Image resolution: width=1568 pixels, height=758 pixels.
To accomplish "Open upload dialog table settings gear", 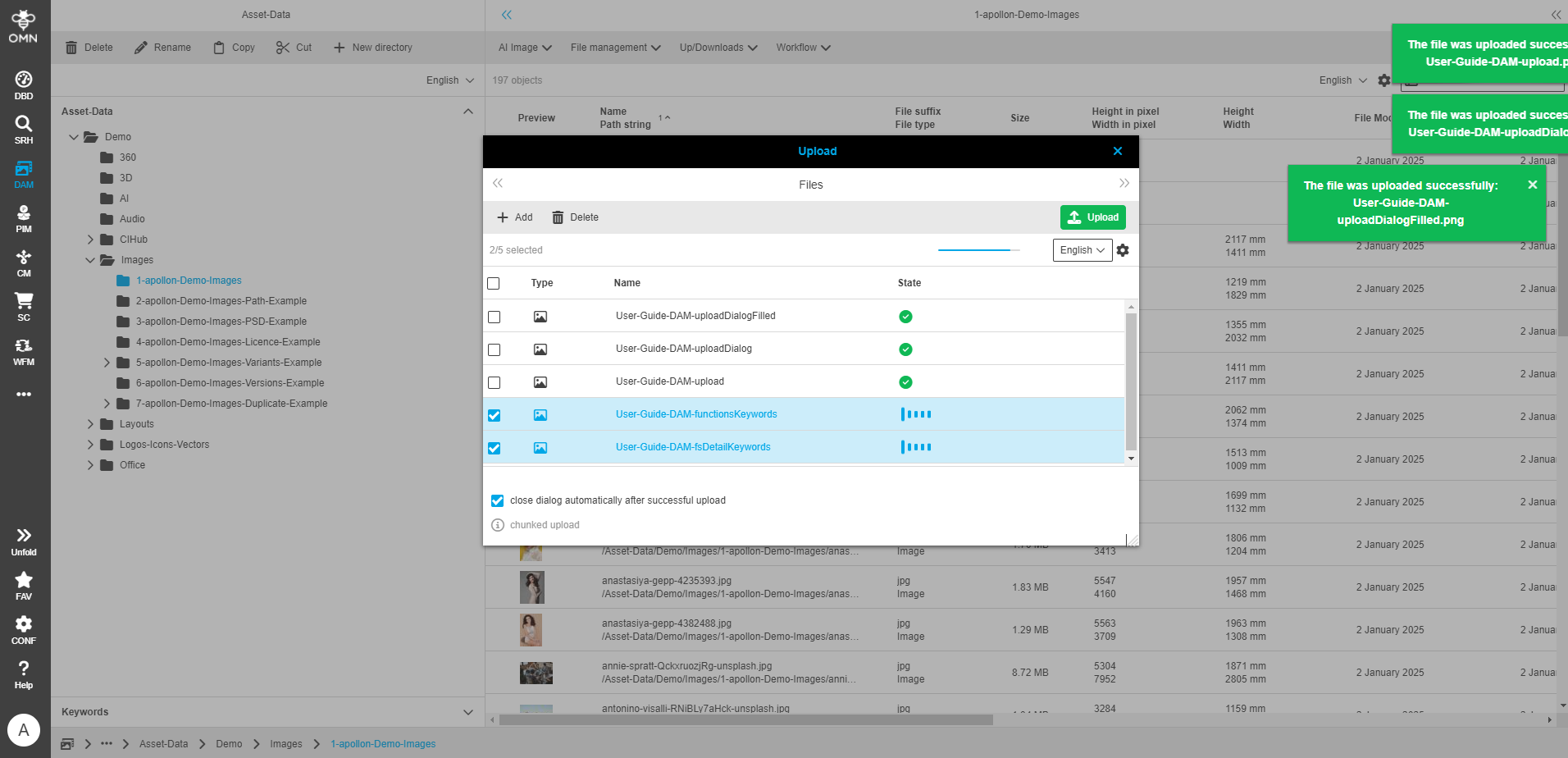I will 1123,250.
